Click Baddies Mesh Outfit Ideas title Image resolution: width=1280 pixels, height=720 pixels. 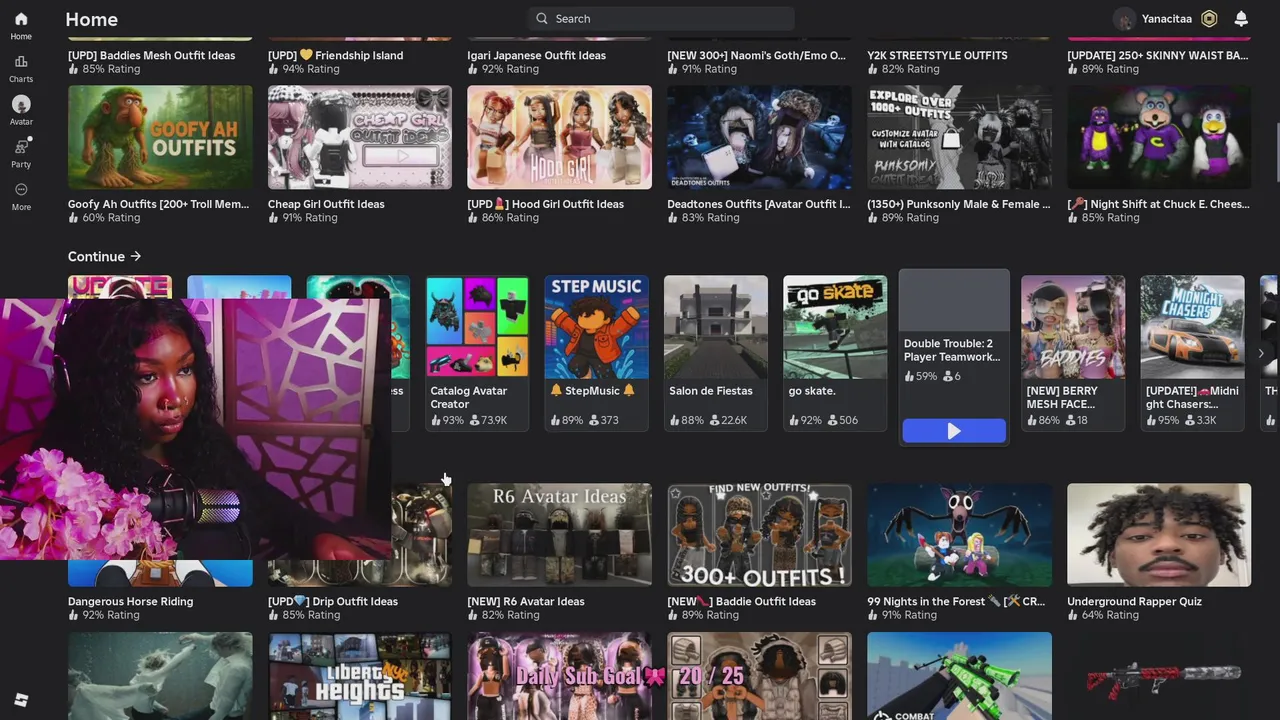click(x=151, y=55)
